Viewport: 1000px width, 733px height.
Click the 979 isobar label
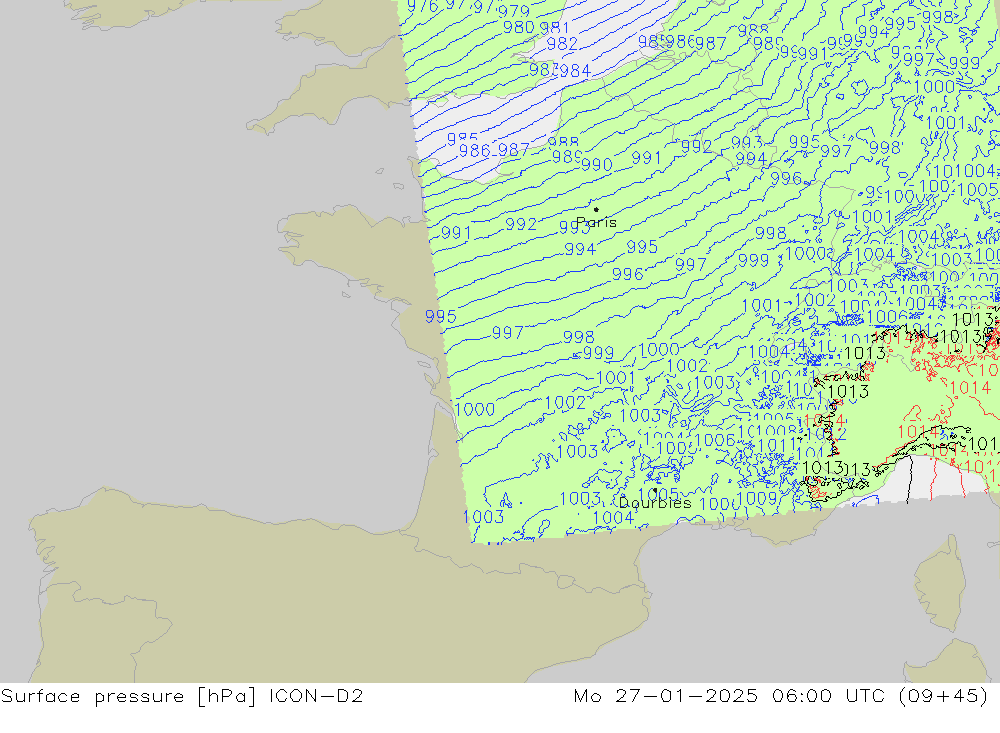tap(514, 11)
